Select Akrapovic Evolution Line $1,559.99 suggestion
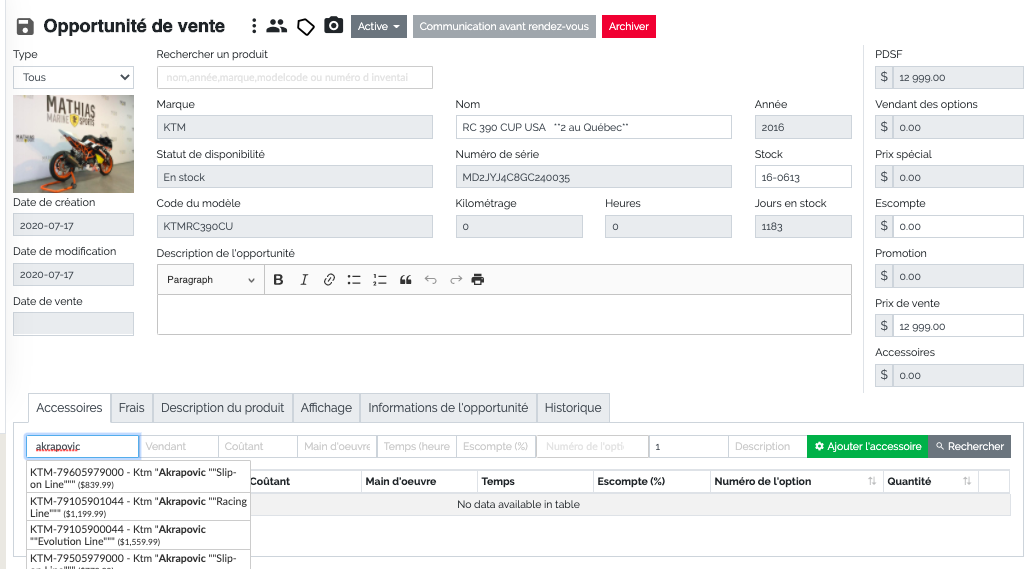1029x569 pixels. point(138,535)
